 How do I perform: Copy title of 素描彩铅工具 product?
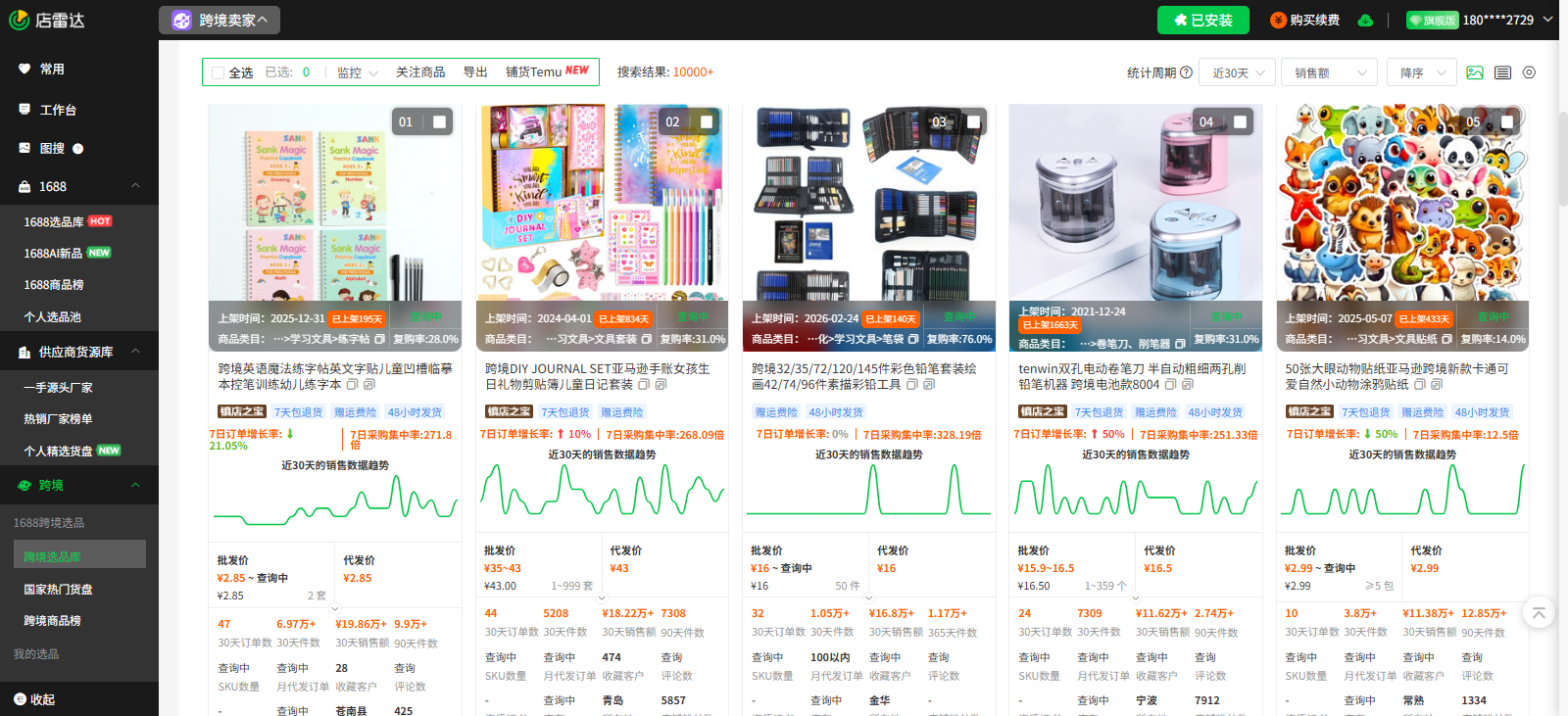coord(911,385)
